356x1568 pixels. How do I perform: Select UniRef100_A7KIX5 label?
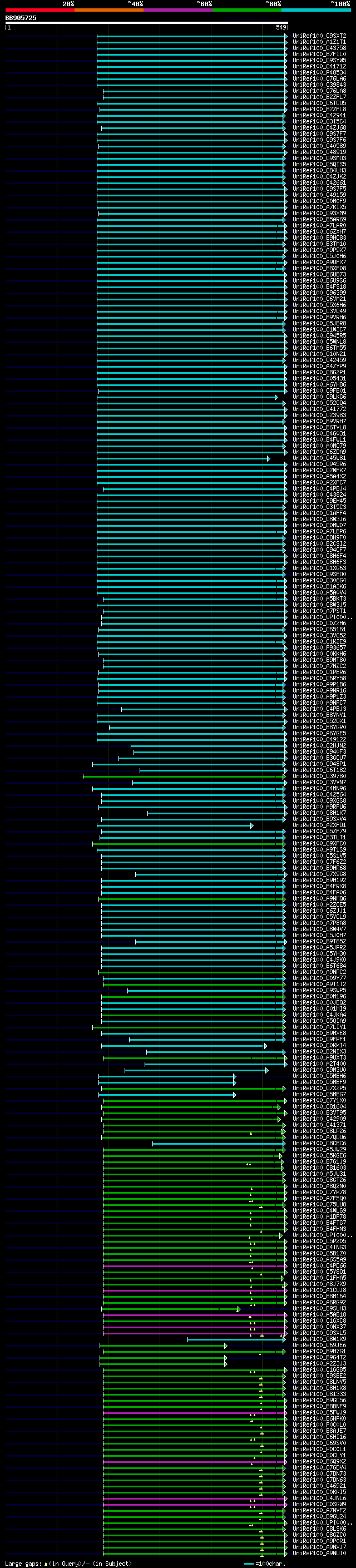tap(319, 207)
